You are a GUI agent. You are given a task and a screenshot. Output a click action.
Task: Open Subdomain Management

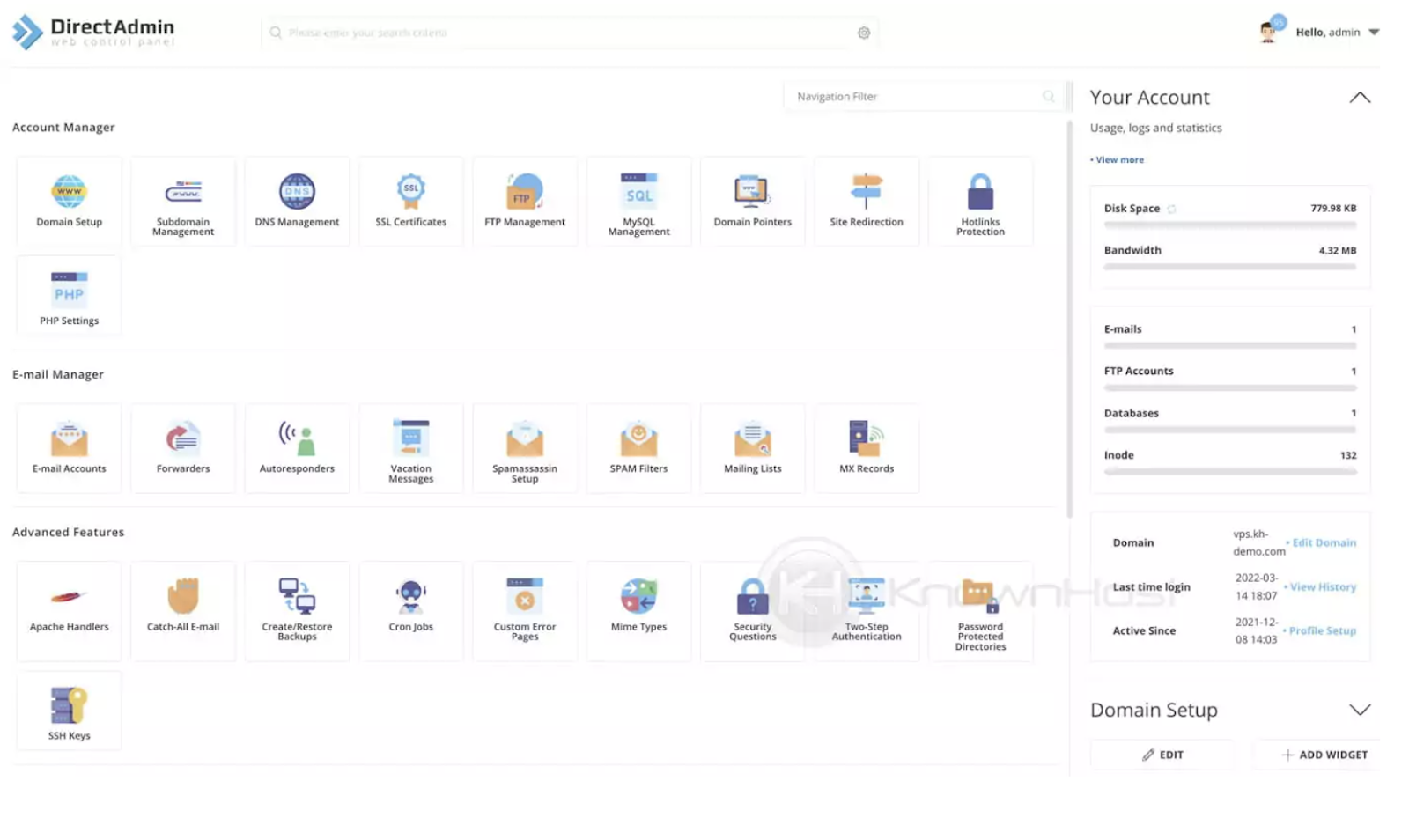tap(183, 202)
